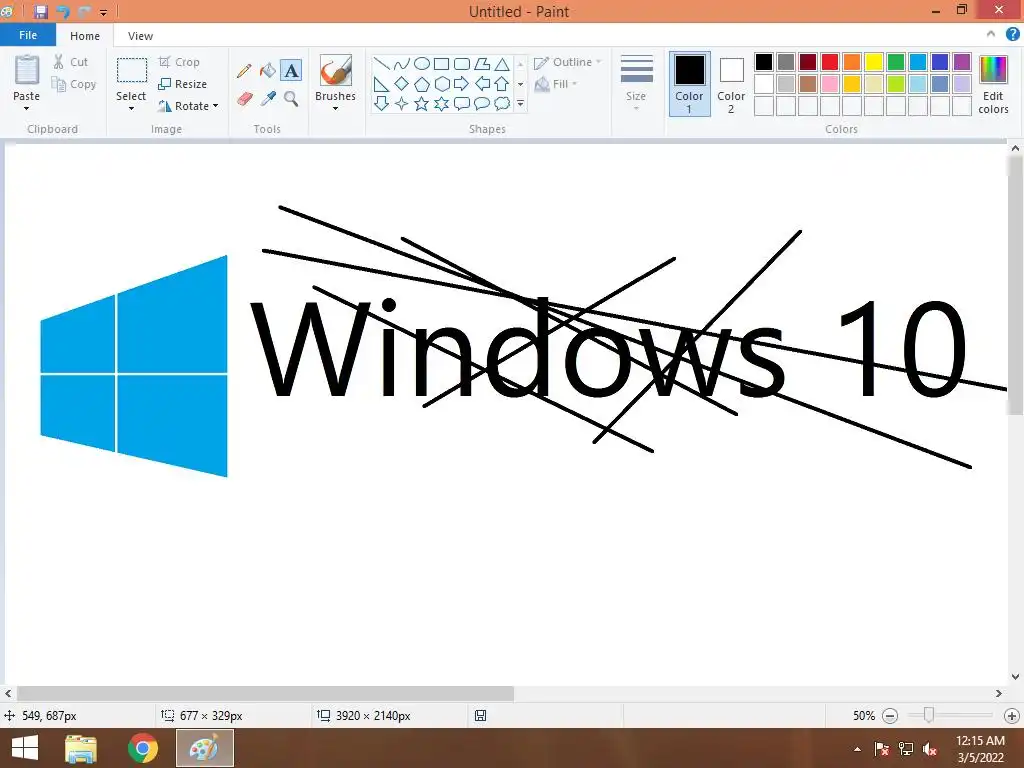
Task: Choose the Right triangle shape
Action: pyautogui.click(x=382, y=84)
